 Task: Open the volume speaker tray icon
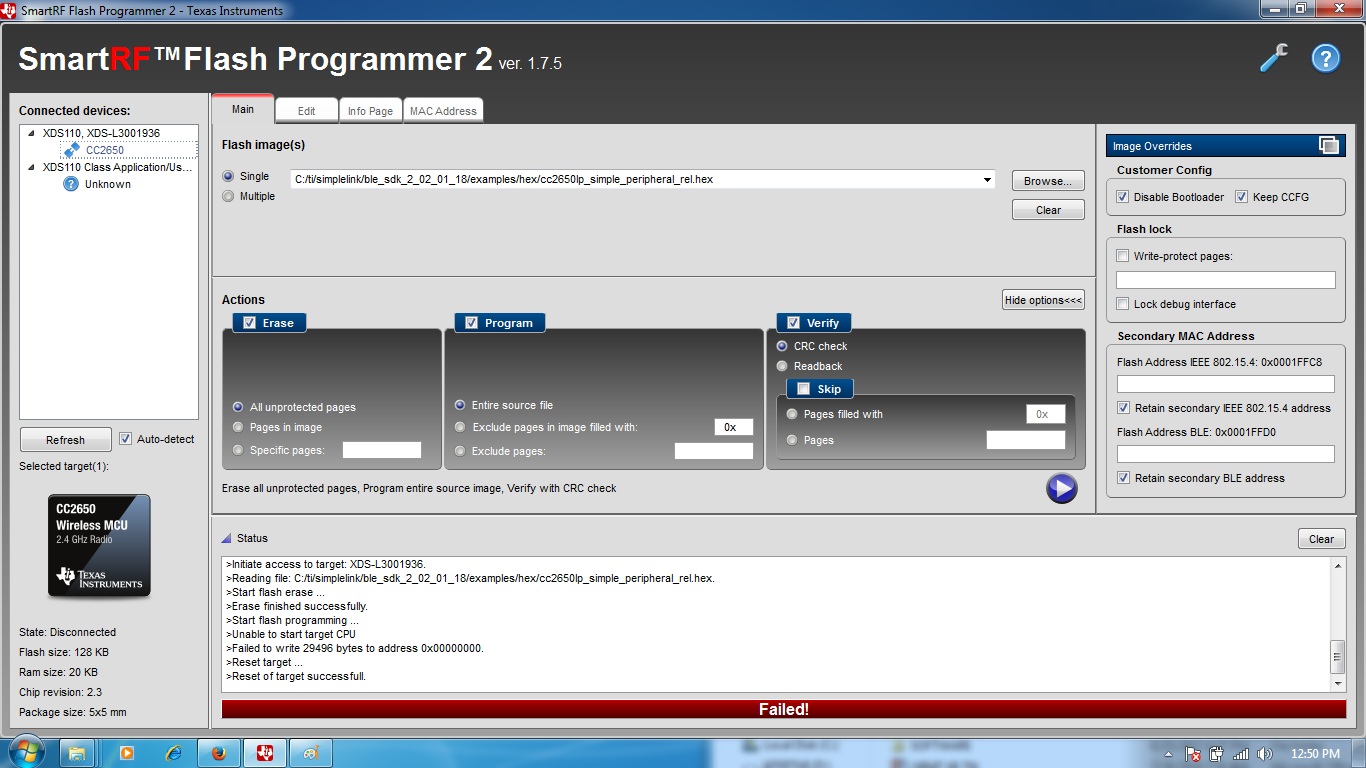1265,753
